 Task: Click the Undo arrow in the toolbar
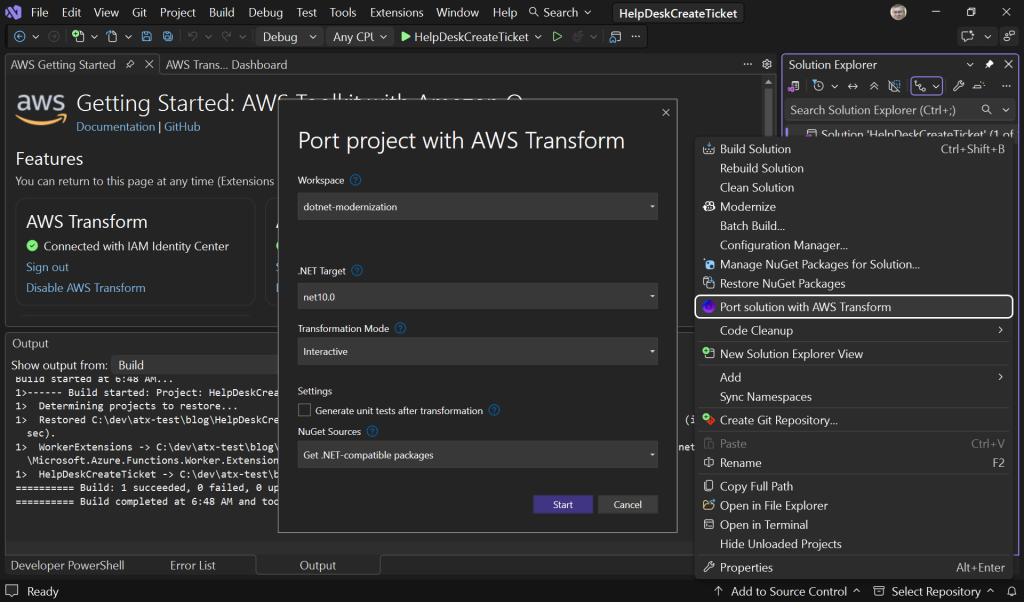click(x=193, y=37)
